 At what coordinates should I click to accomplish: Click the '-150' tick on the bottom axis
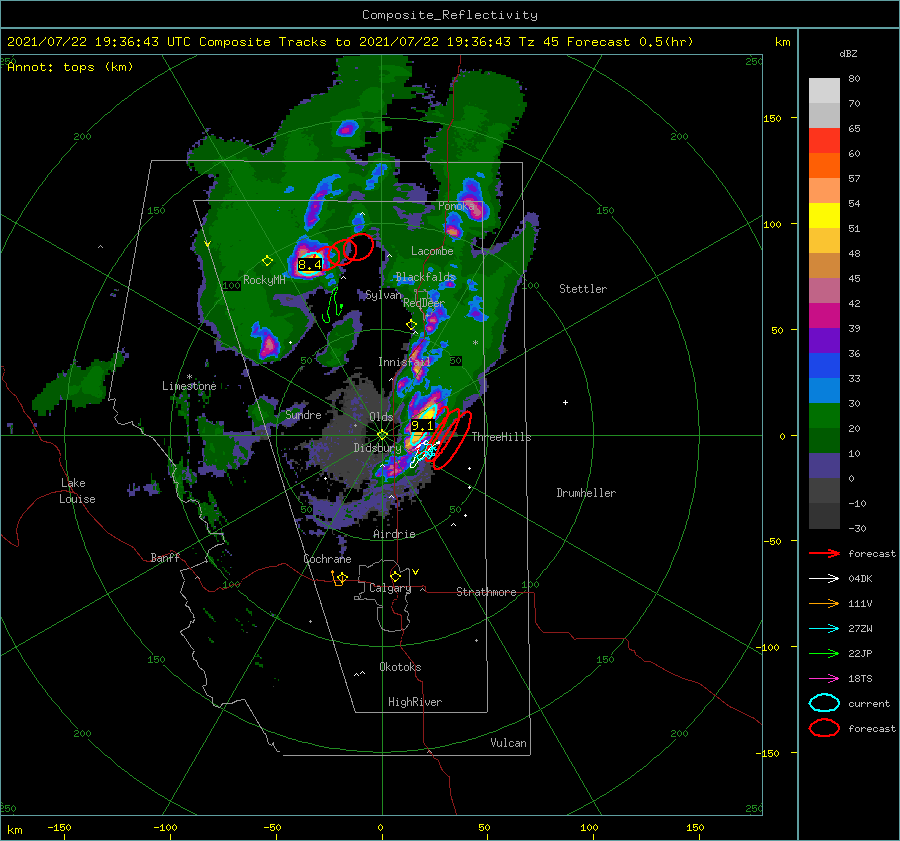click(x=59, y=827)
